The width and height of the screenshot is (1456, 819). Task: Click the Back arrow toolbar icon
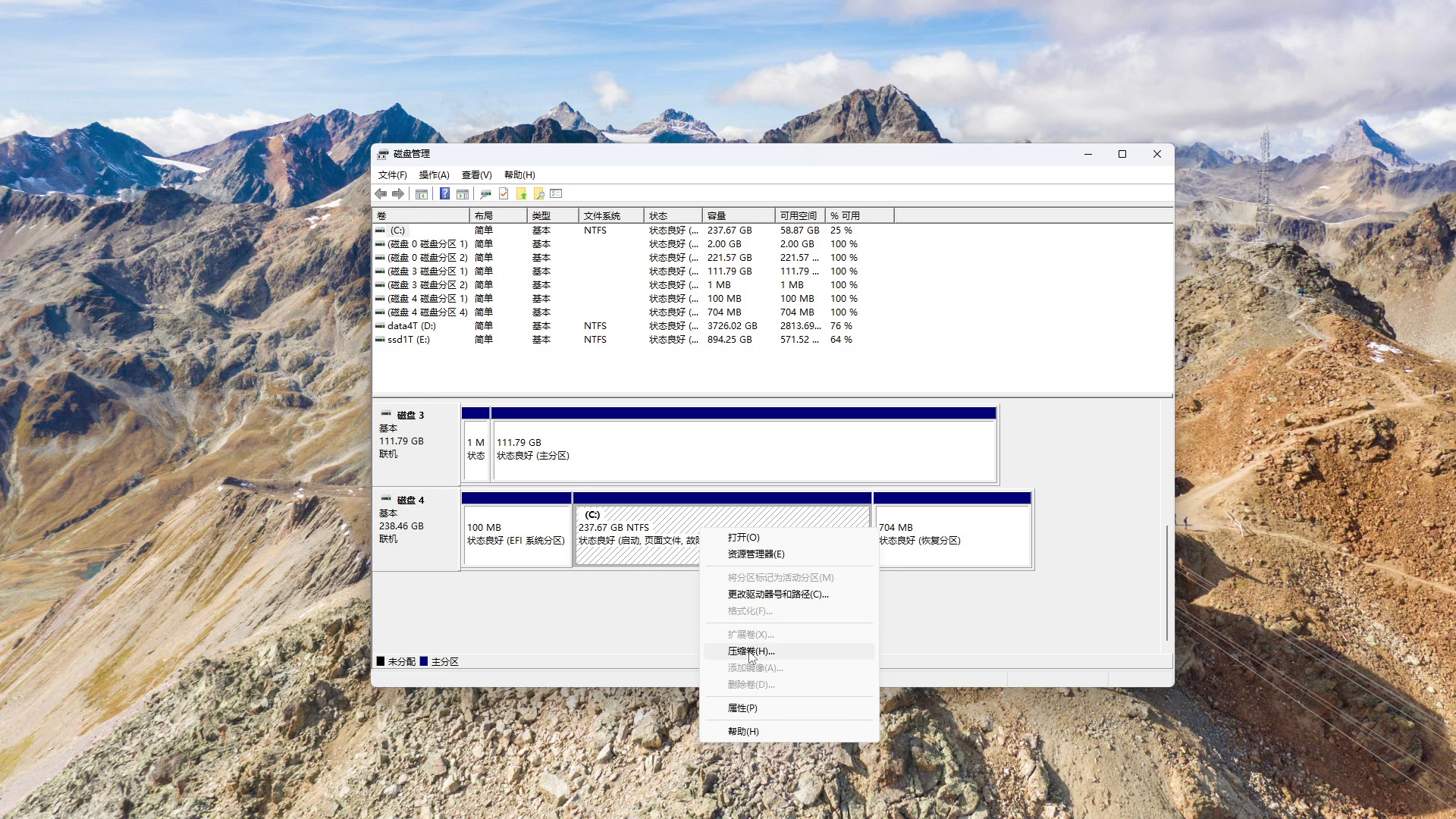point(382,194)
